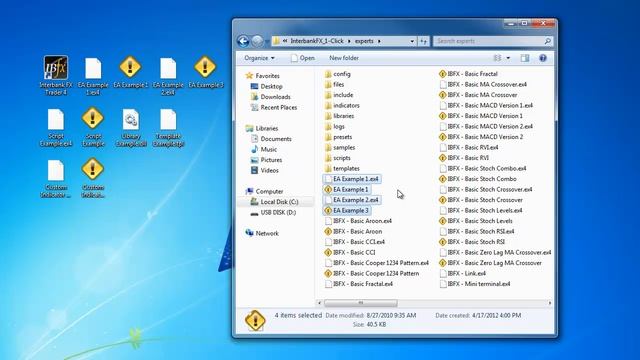Select Script Example.ex4 desktop file

point(56,127)
